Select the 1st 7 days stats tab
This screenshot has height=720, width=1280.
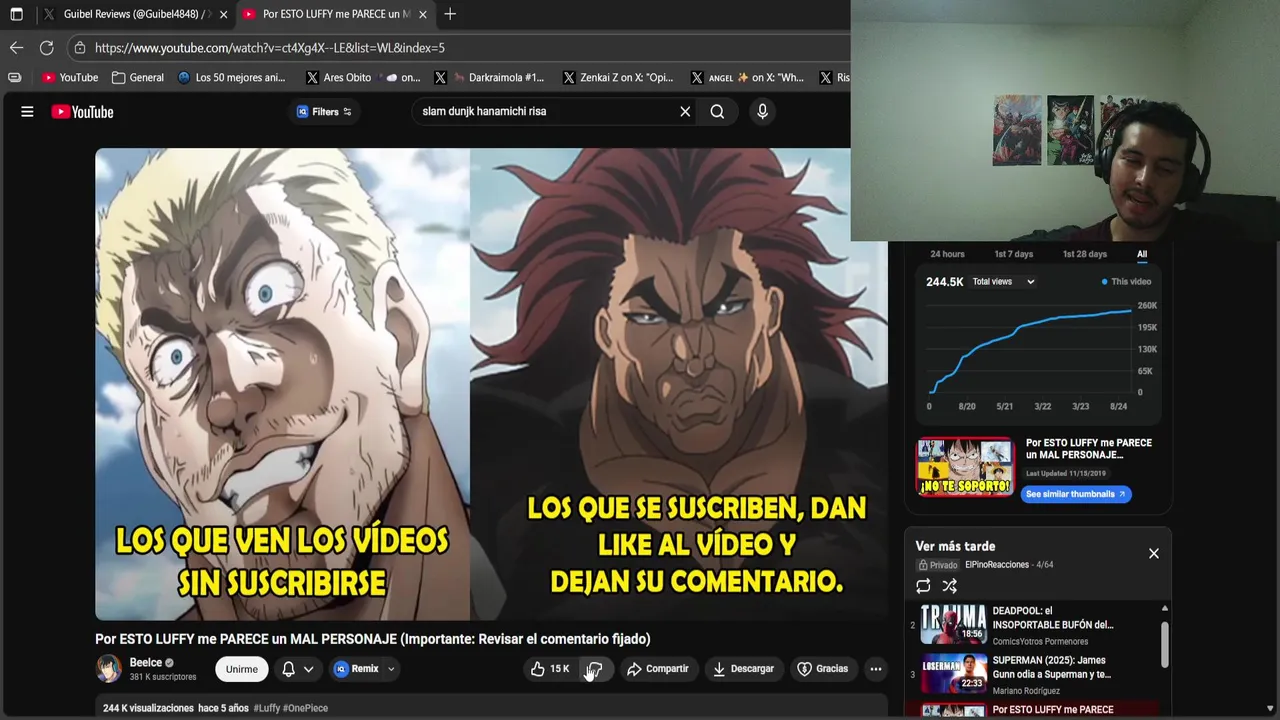pos(1013,254)
